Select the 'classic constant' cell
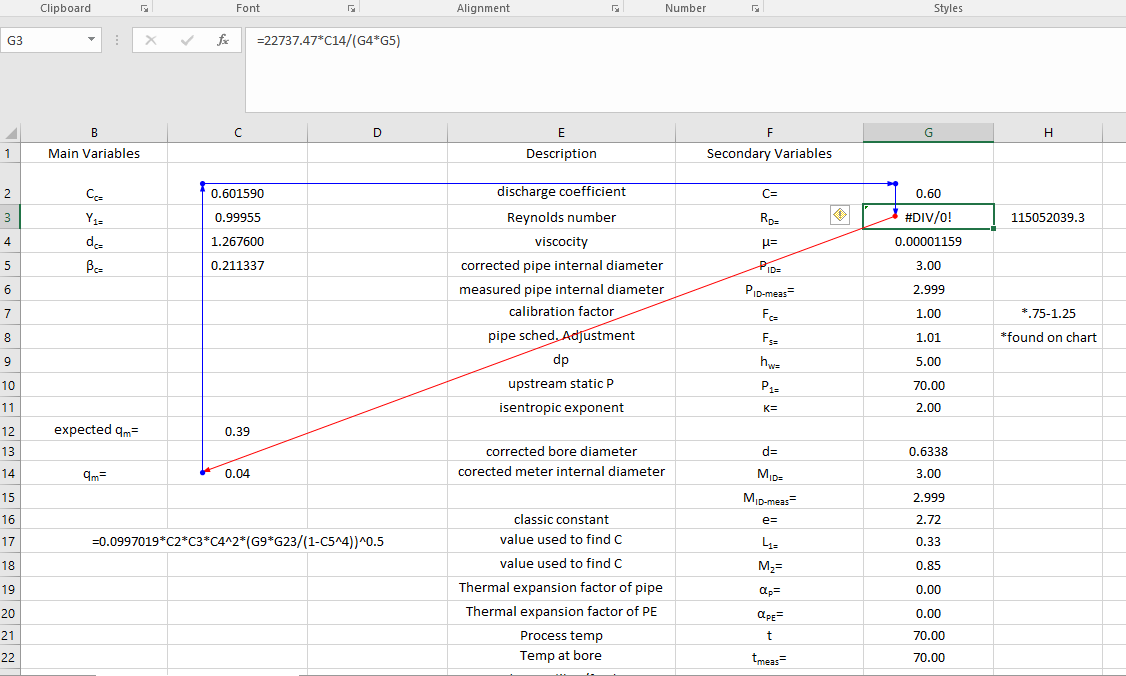1126x676 pixels. click(x=562, y=519)
